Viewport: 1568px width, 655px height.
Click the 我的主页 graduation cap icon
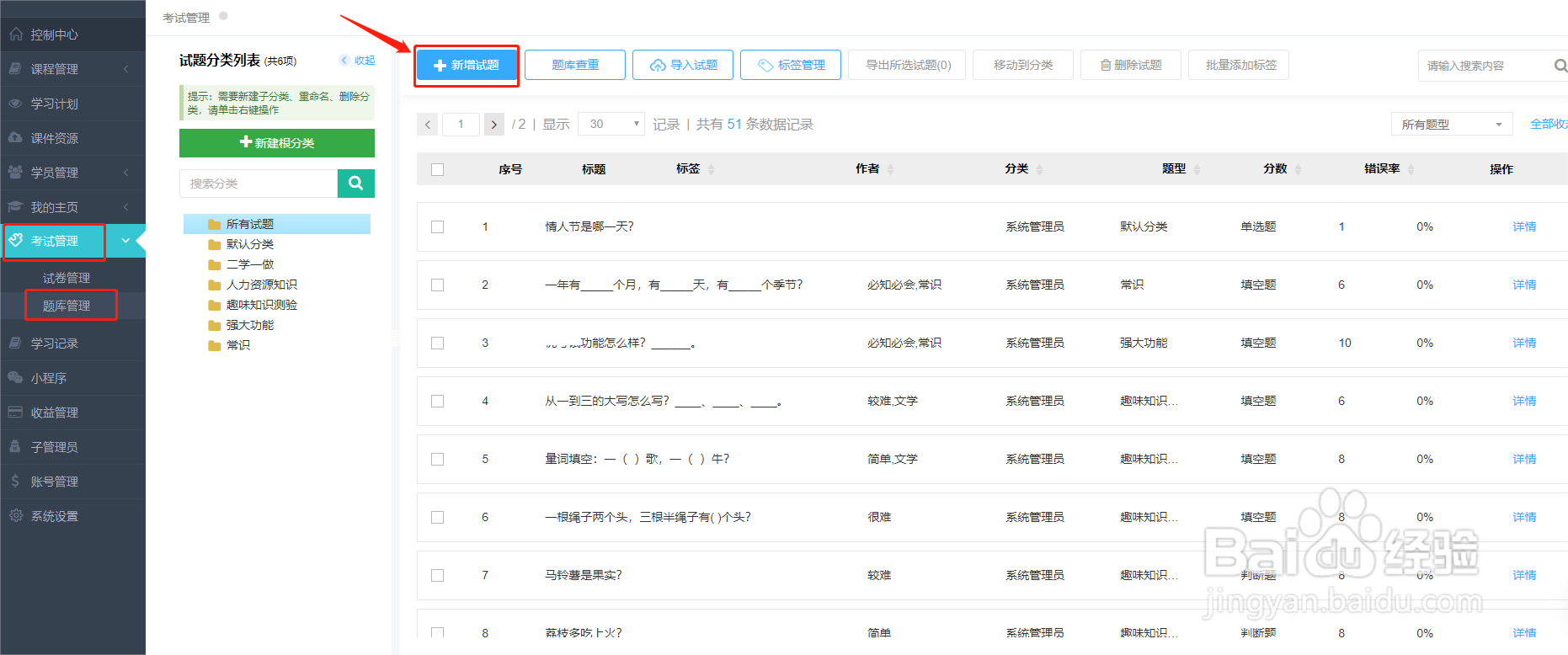[16, 206]
